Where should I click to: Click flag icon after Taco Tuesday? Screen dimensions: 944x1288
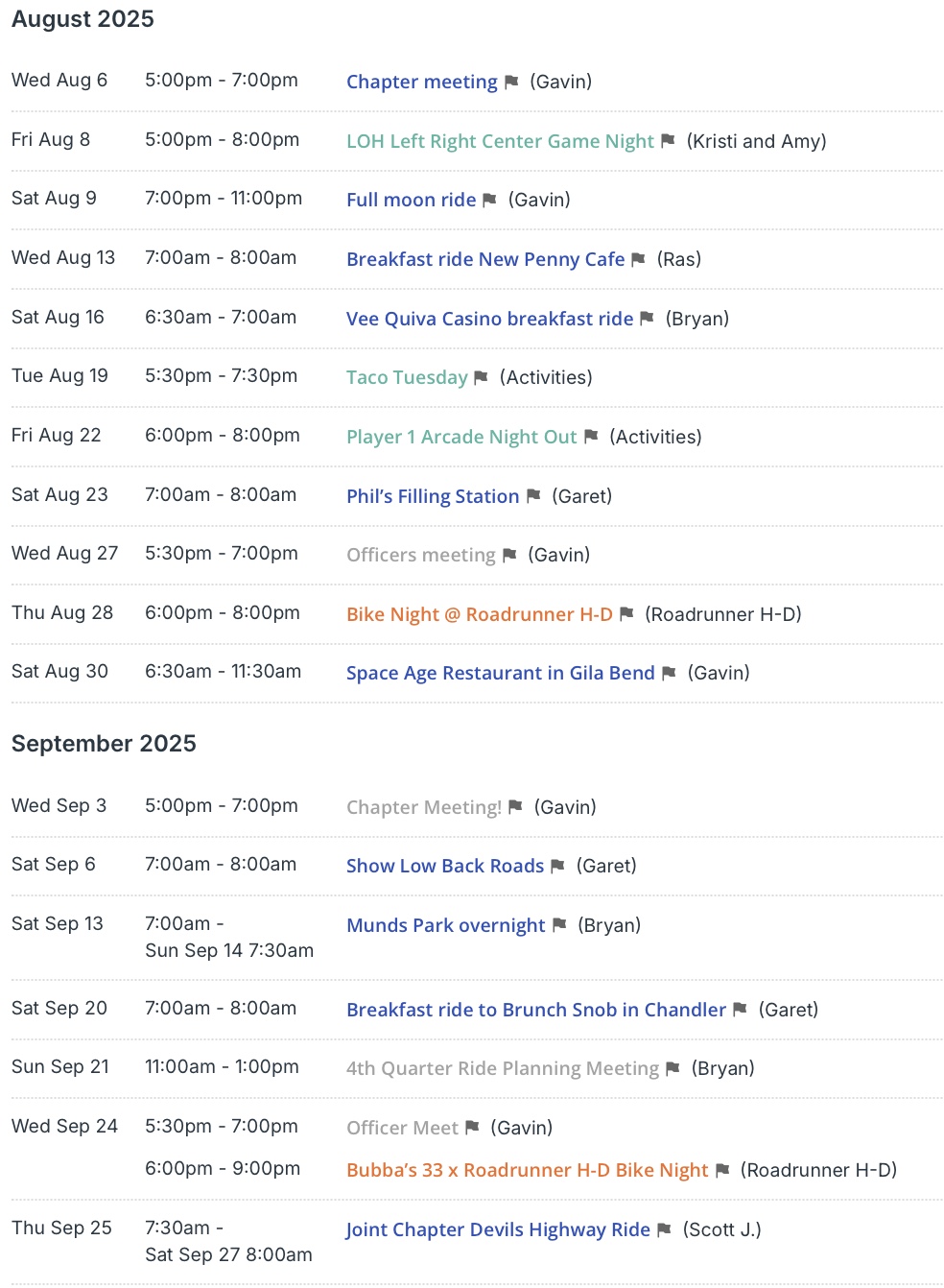482,377
